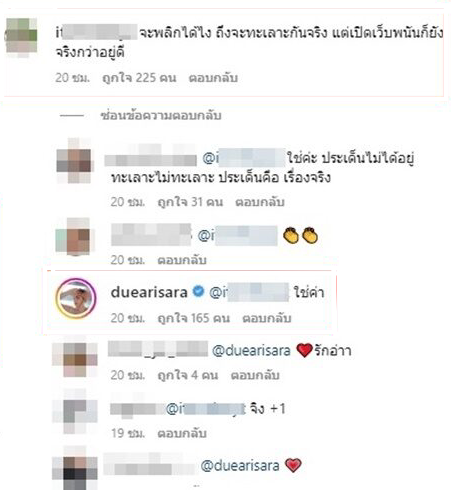Click the verified badge beside duearisara
The width and height of the screenshot is (451, 490).
click(x=199, y=291)
